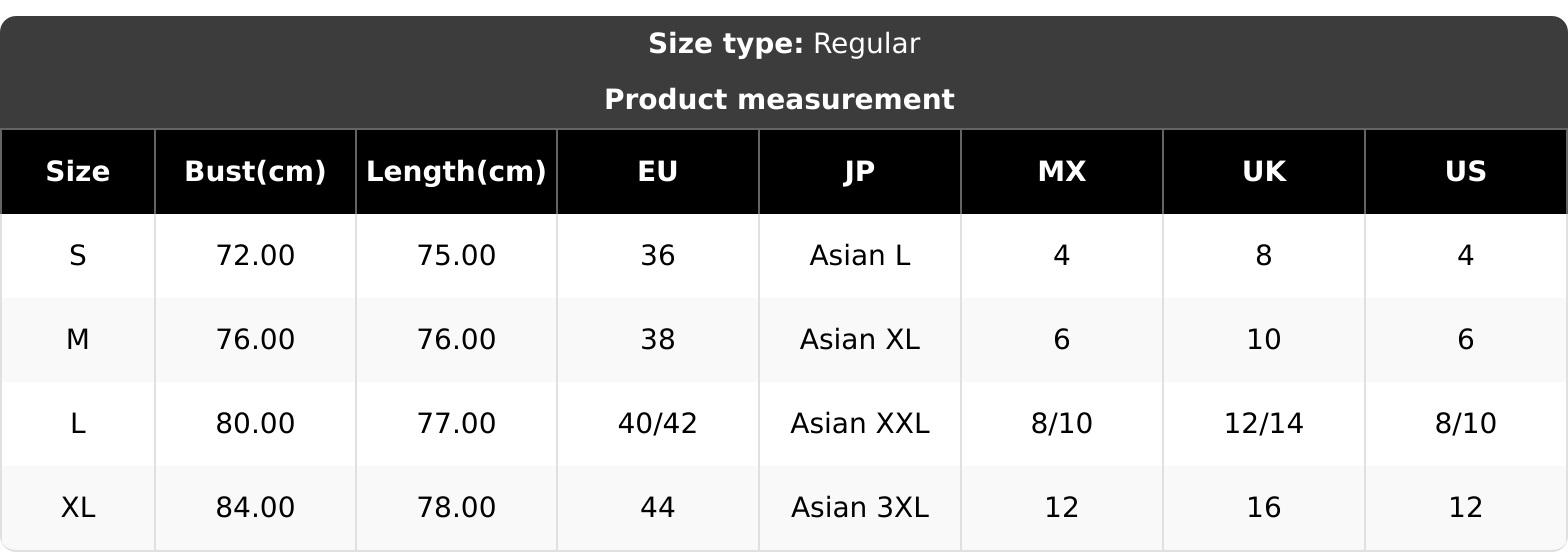Click the Length(cm) column header
This screenshot has width=1568, height=552.
click(456, 172)
